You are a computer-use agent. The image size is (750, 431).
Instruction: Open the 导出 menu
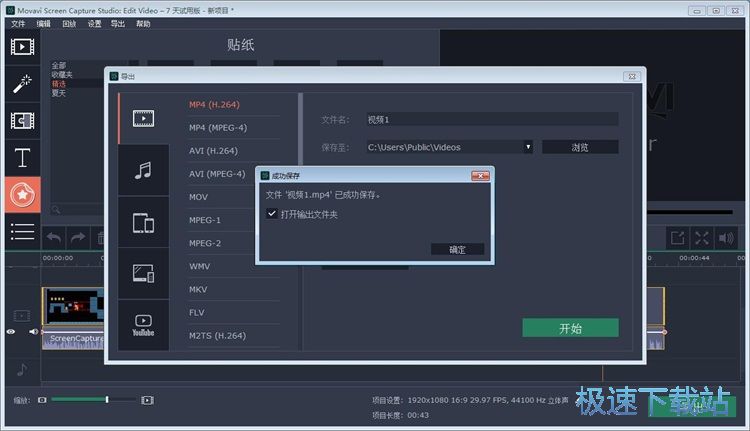118,23
